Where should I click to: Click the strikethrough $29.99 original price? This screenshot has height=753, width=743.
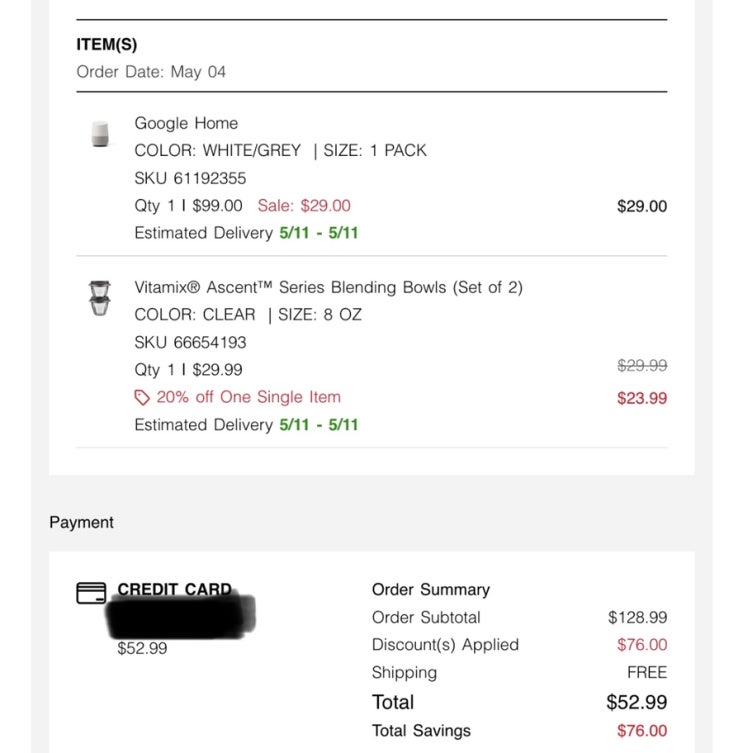coord(642,366)
